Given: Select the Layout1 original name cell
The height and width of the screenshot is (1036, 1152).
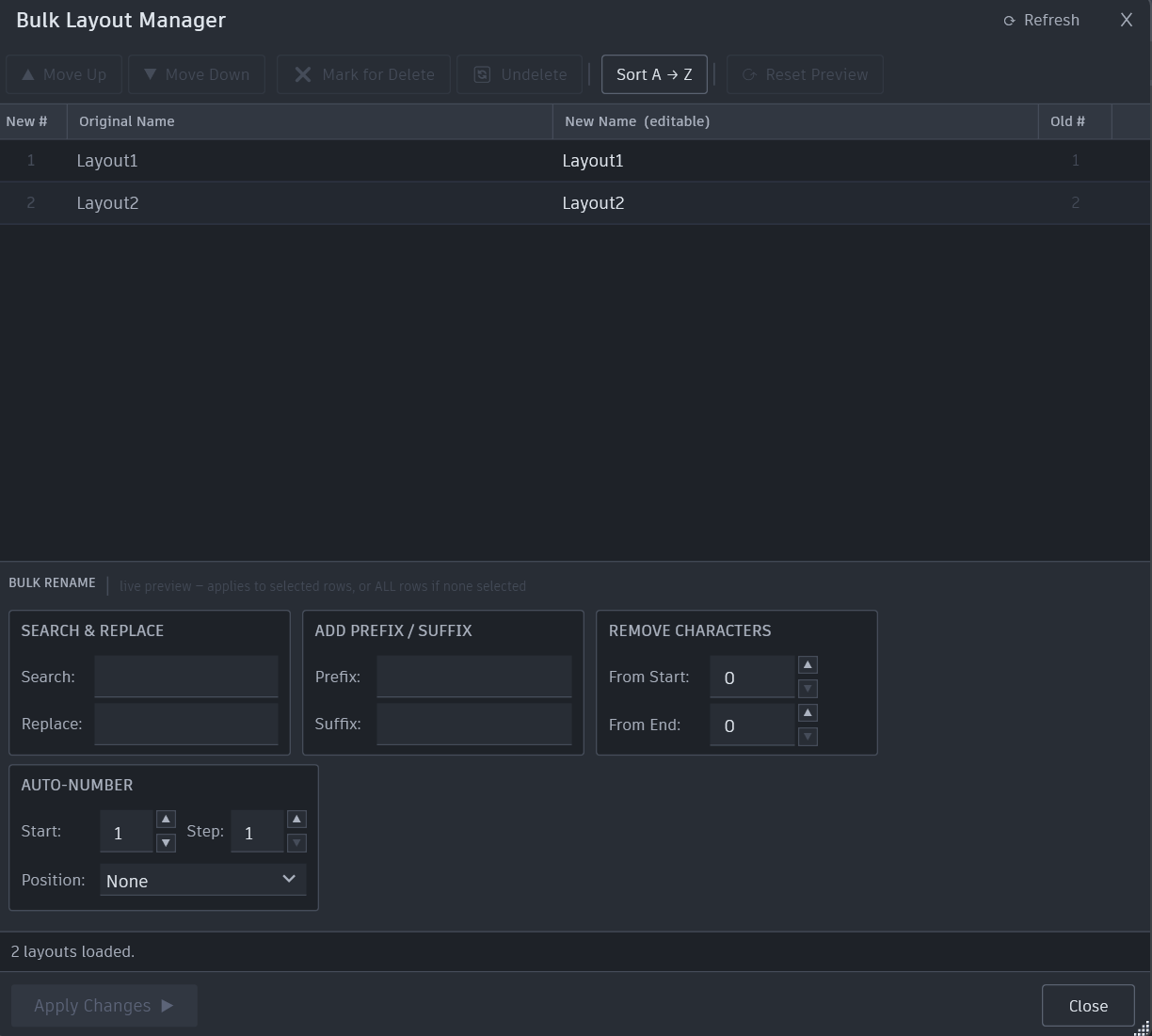Looking at the screenshot, I should click(310, 161).
